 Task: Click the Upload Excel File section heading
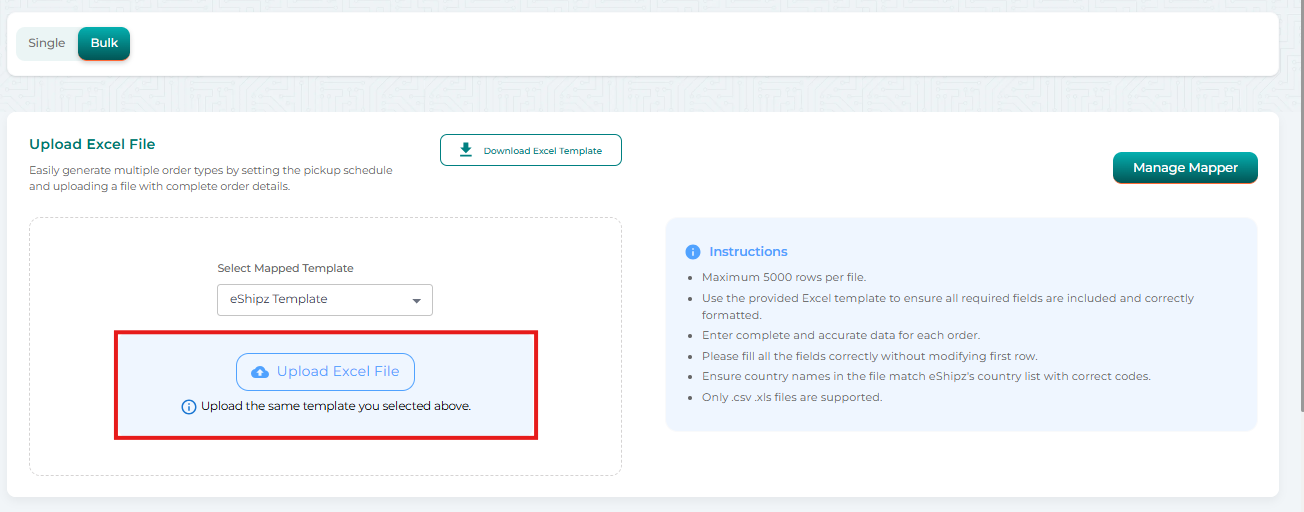coord(92,145)
